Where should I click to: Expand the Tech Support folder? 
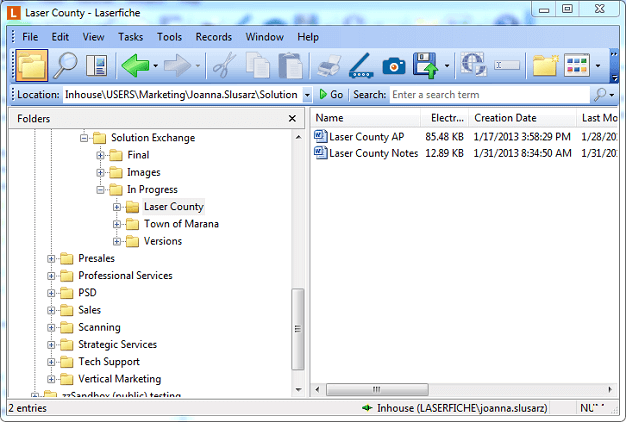[51, 362]
